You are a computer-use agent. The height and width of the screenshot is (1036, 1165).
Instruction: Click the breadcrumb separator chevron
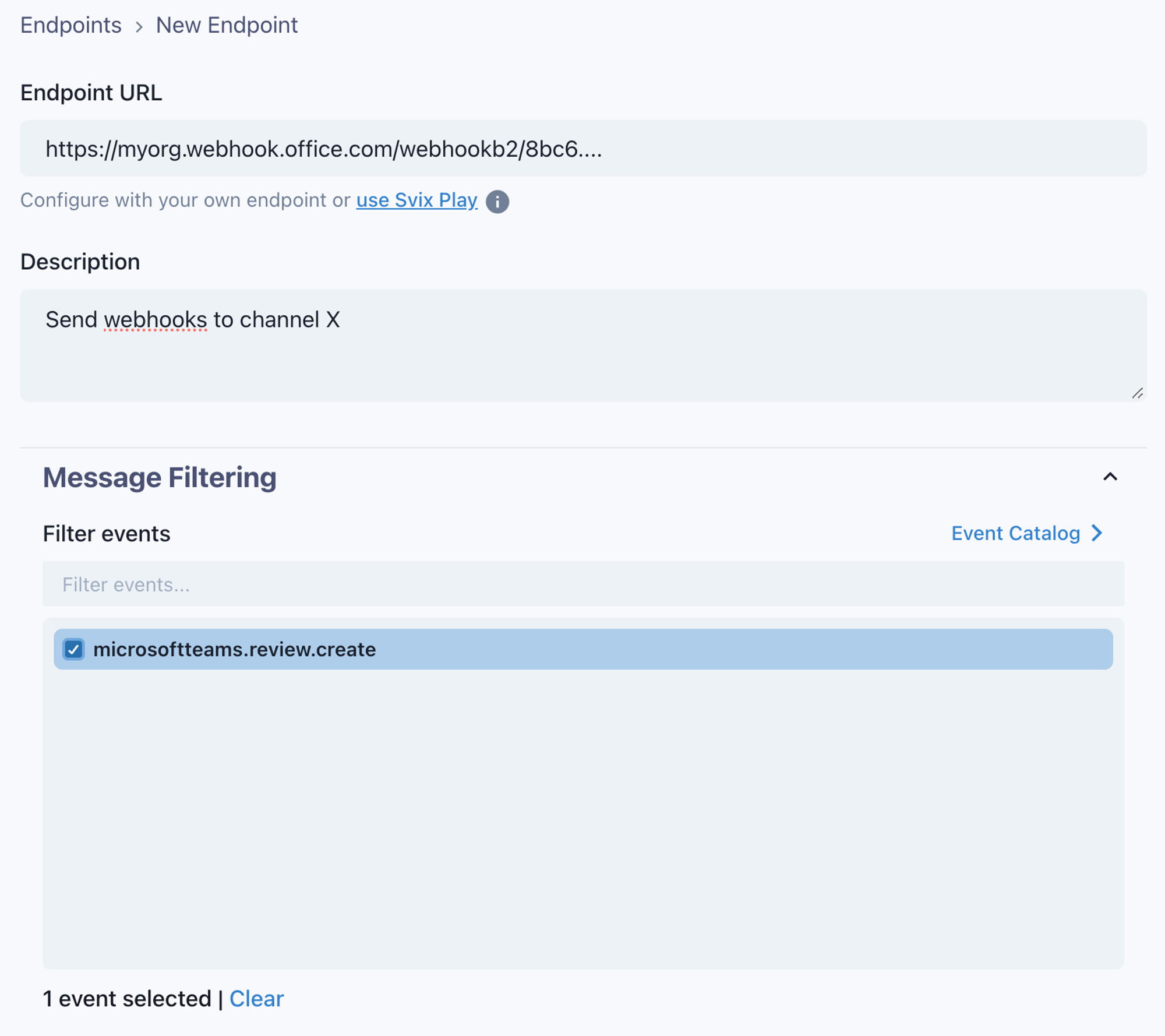(x=139, y=27)
